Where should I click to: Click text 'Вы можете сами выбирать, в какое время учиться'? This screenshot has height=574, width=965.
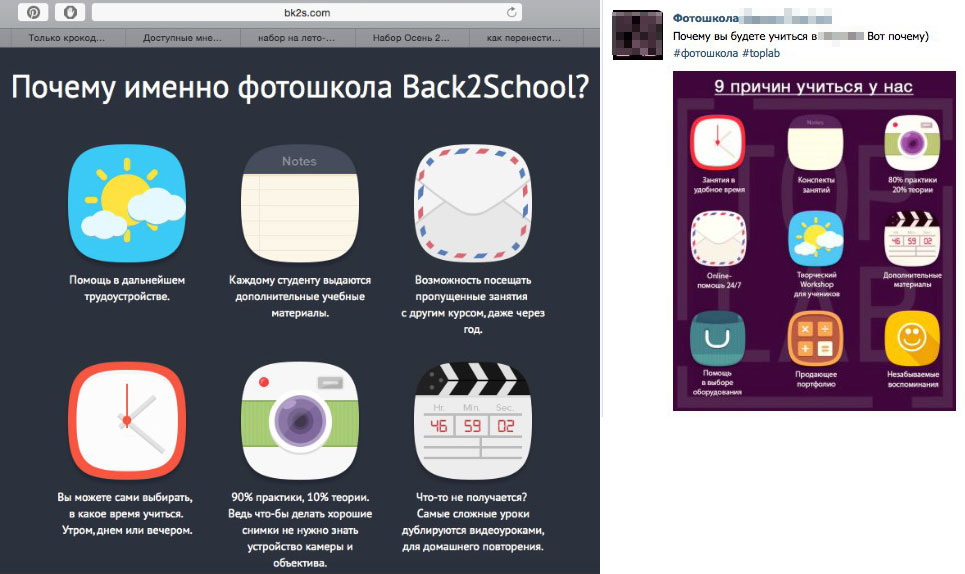[x=126, y=505]
